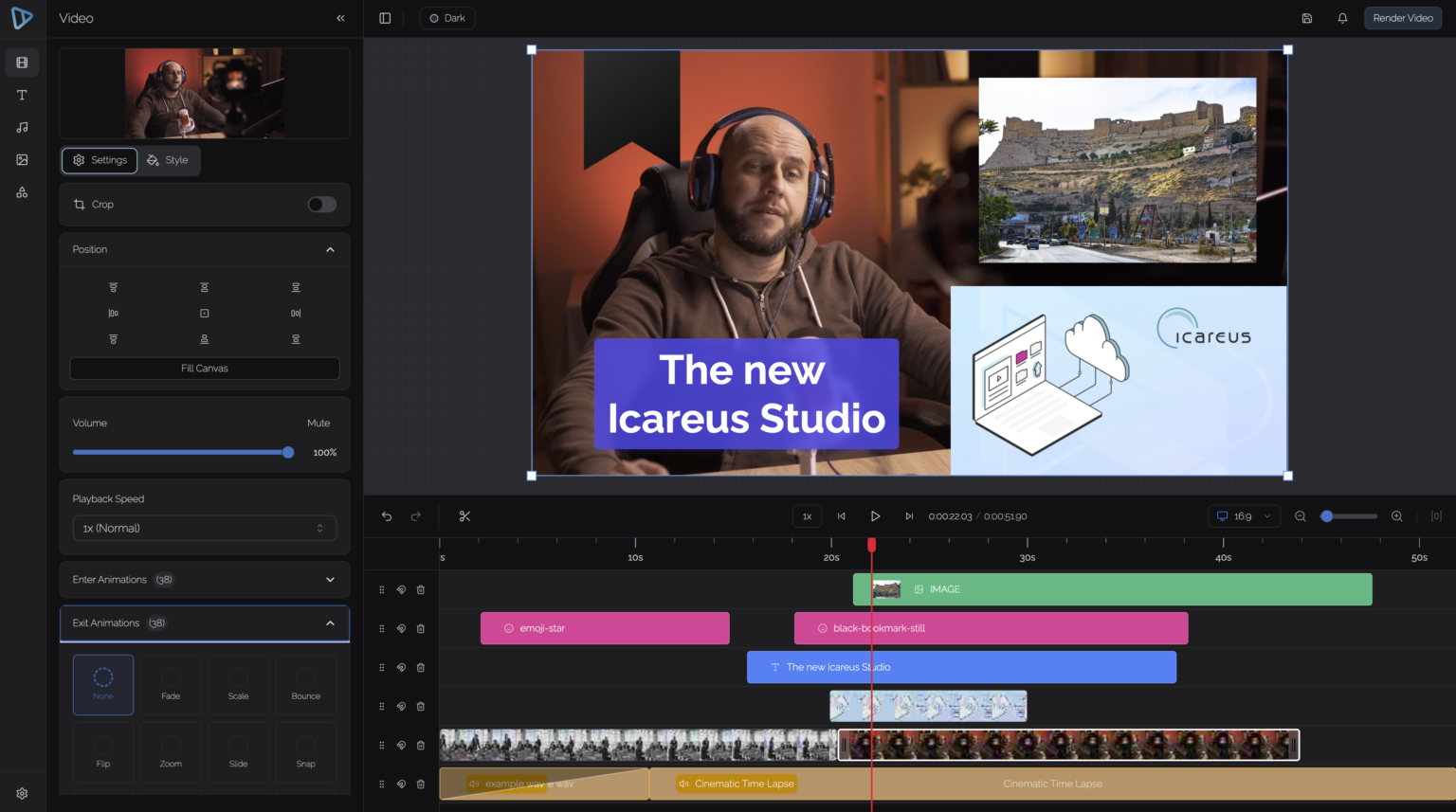
Task: Select the green IMAGE clip on timeline
Action: click(1113, 589)
